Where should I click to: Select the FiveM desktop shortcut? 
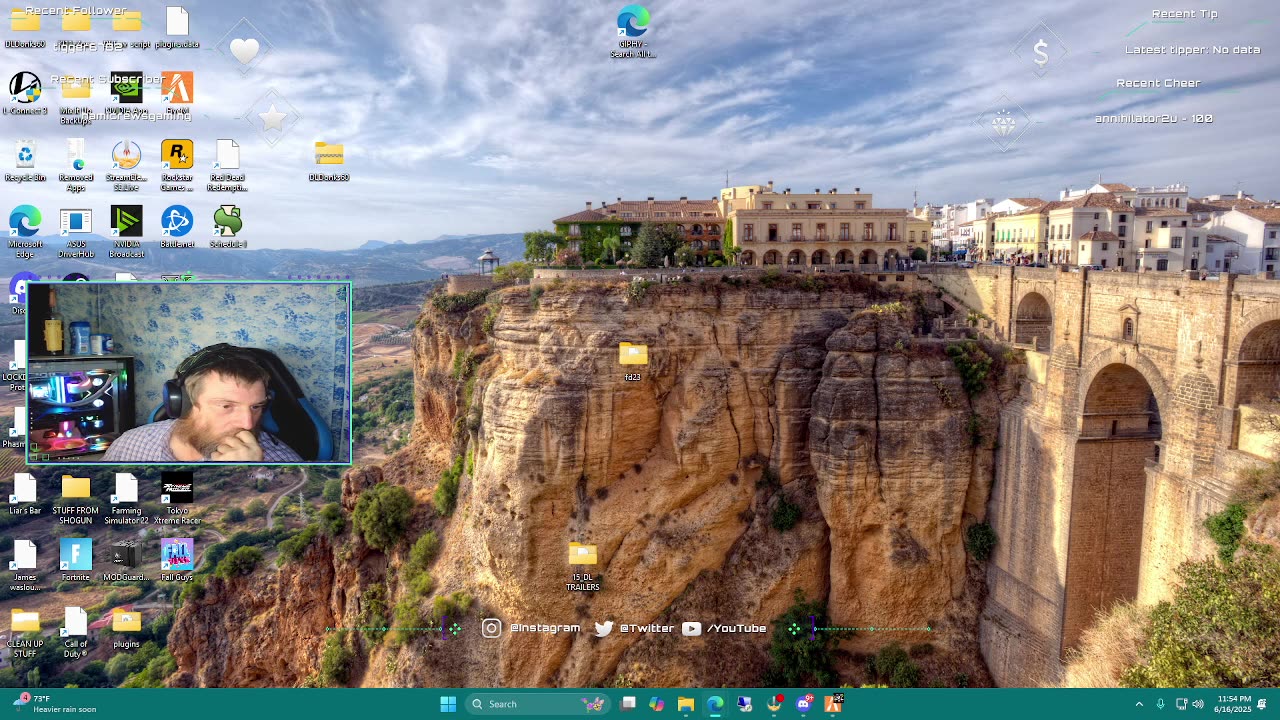(177, 93)
